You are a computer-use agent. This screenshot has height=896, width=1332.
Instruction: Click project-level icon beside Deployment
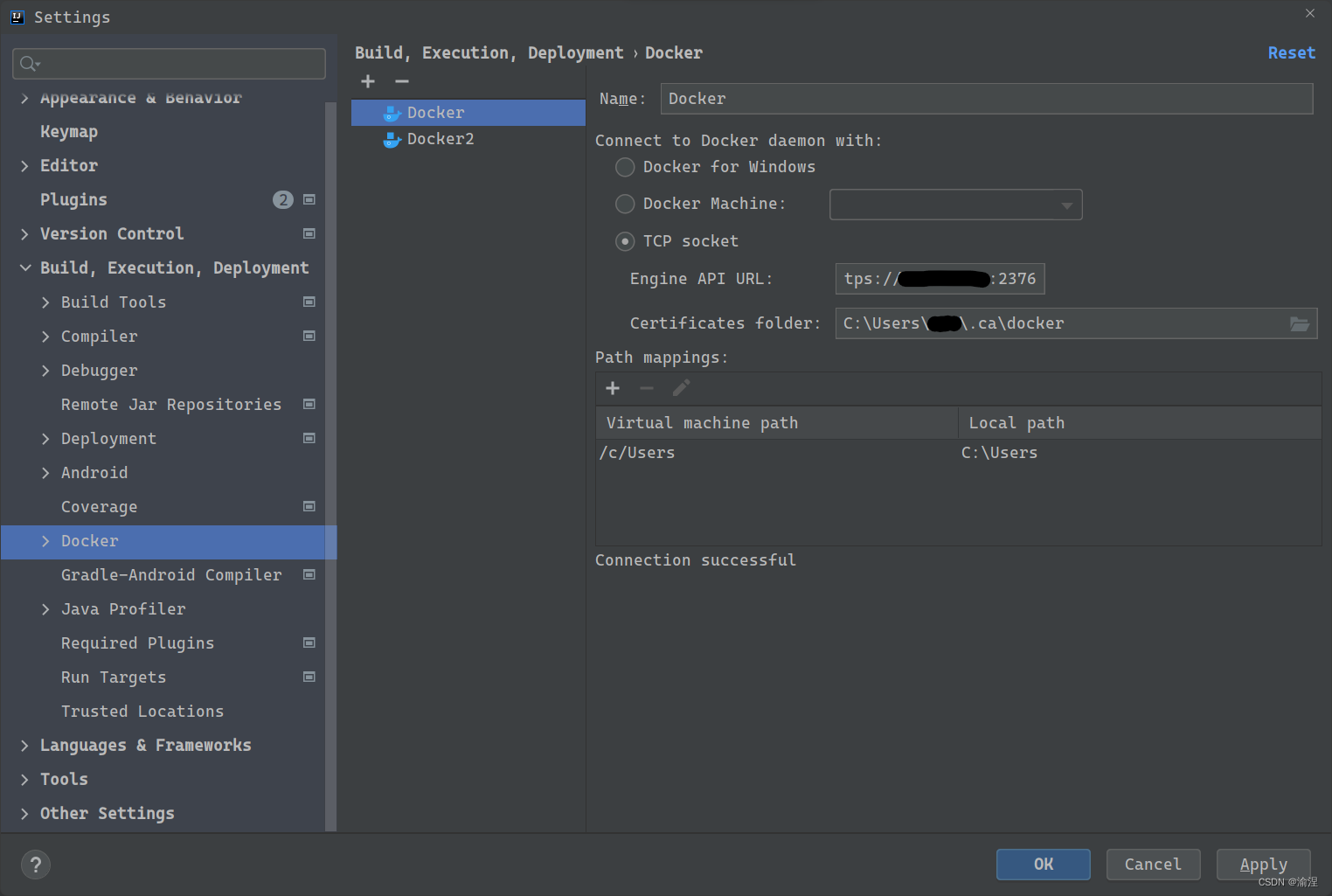click(x=309, y=439)
